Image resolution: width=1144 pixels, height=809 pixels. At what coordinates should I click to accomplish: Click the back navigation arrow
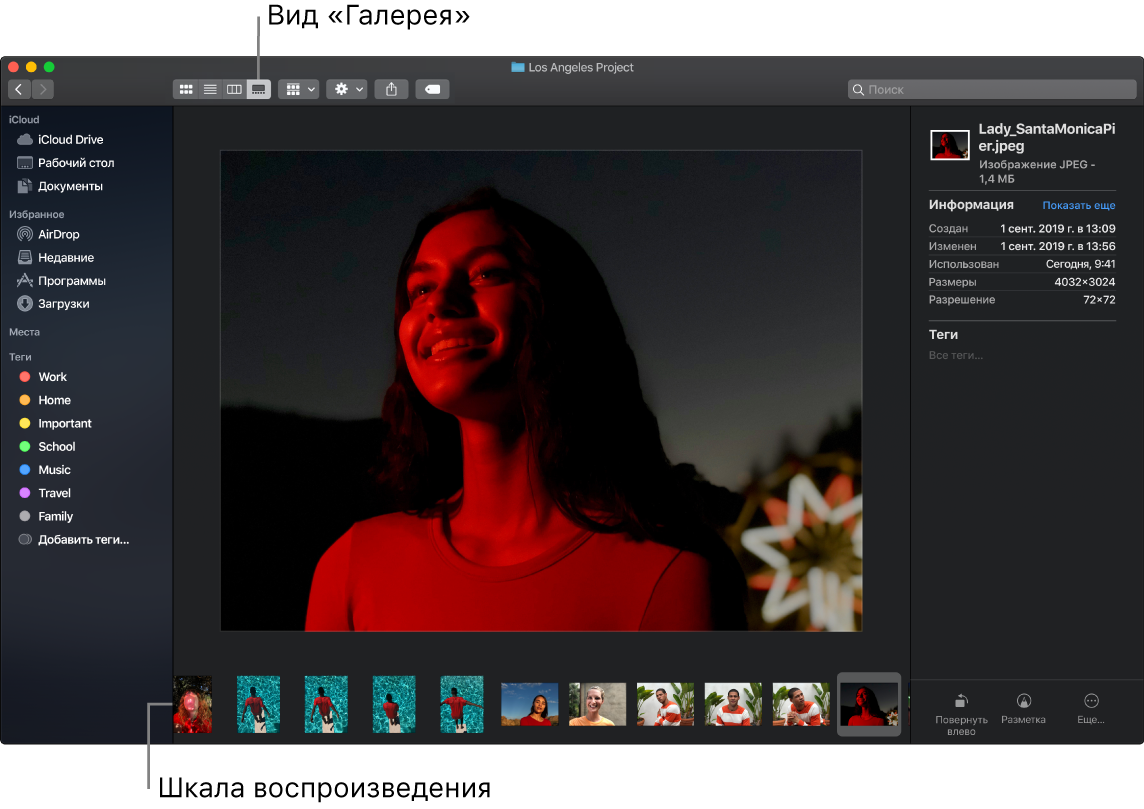pyautogui.click(x=18, y=89)
